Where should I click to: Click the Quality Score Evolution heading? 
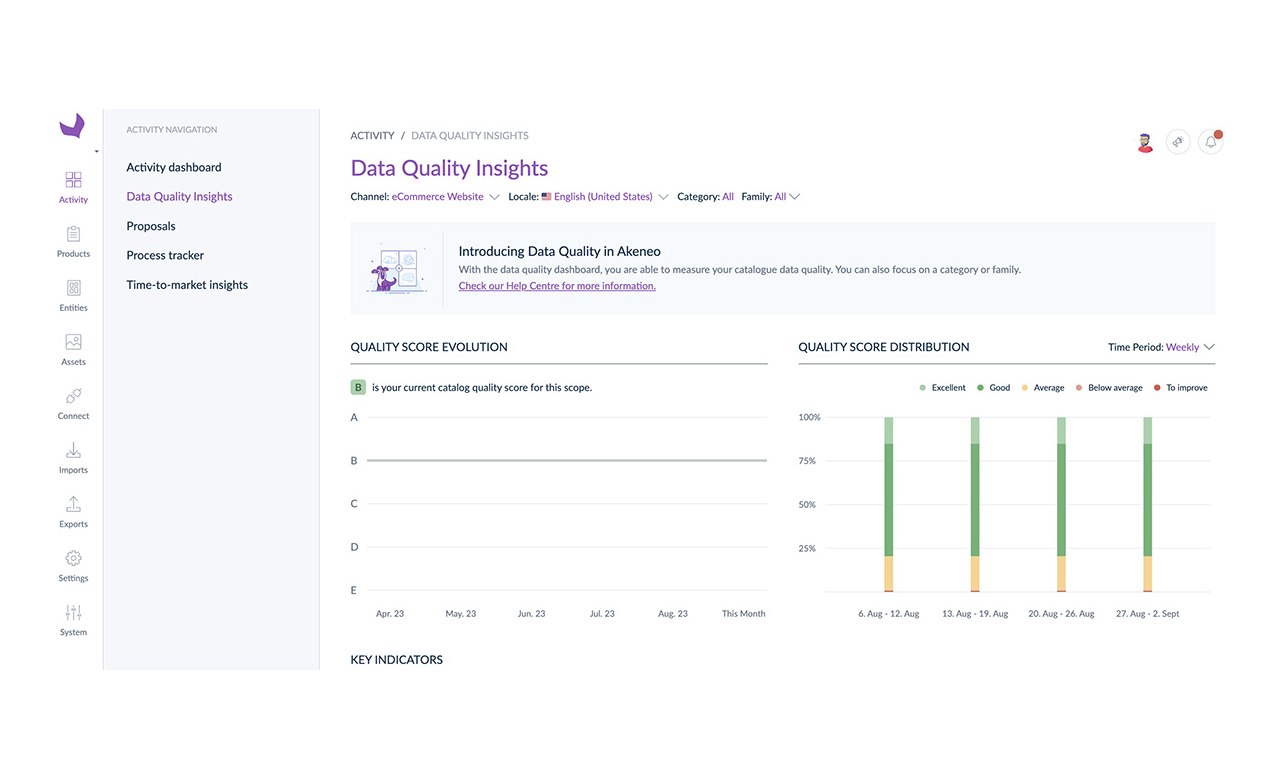point(429,347)
